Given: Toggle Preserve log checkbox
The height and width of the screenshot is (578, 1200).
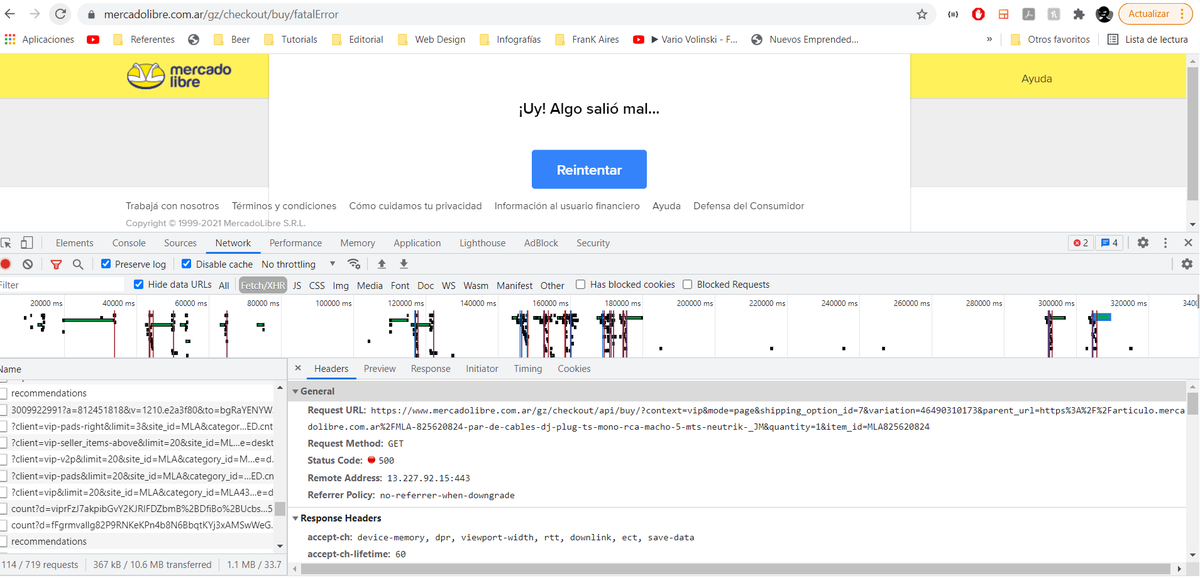Looking at the screenshot, I should pyautogui.click(x=106, y=264).
